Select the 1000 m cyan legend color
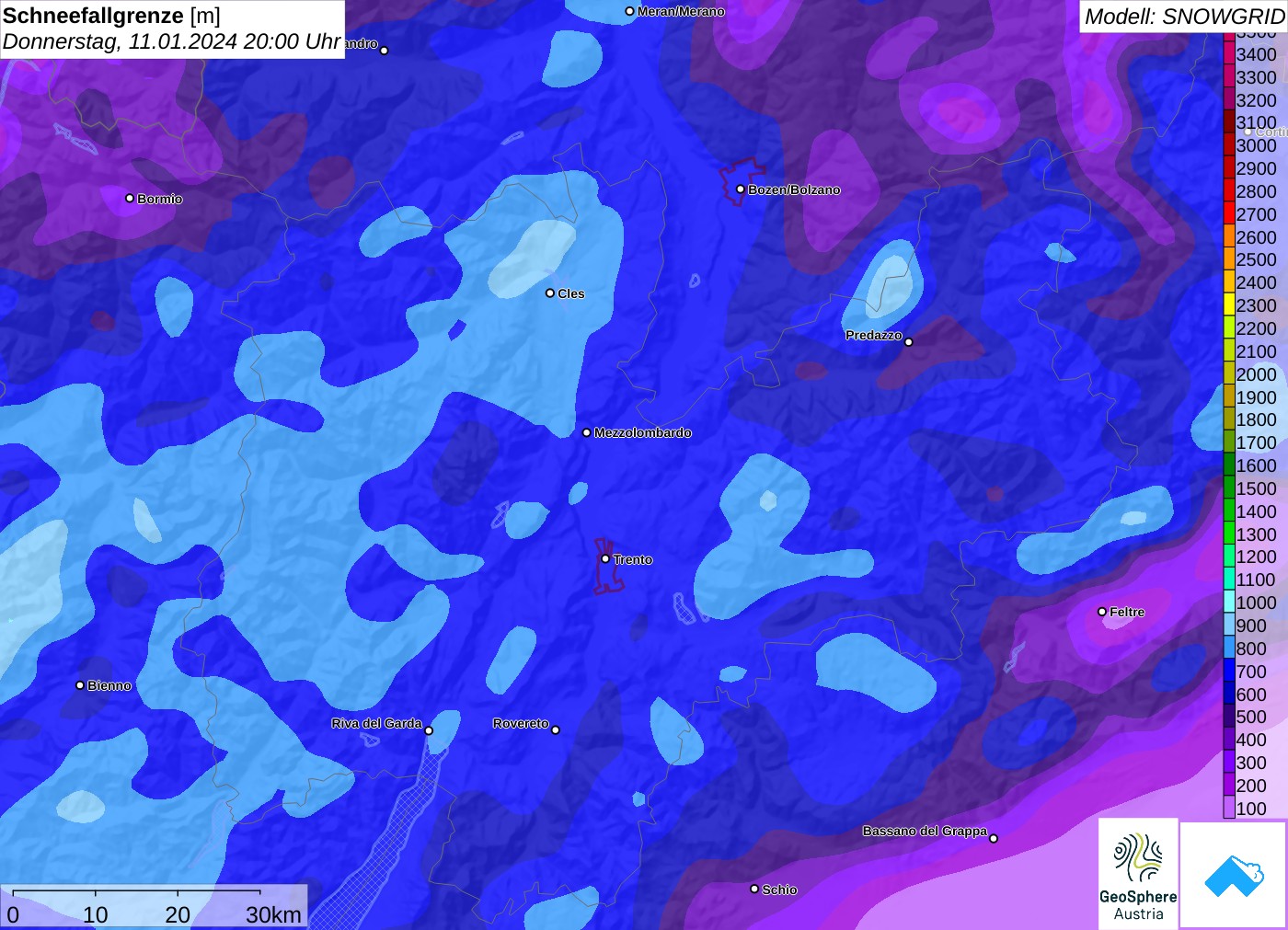 tap(1229, 603)
